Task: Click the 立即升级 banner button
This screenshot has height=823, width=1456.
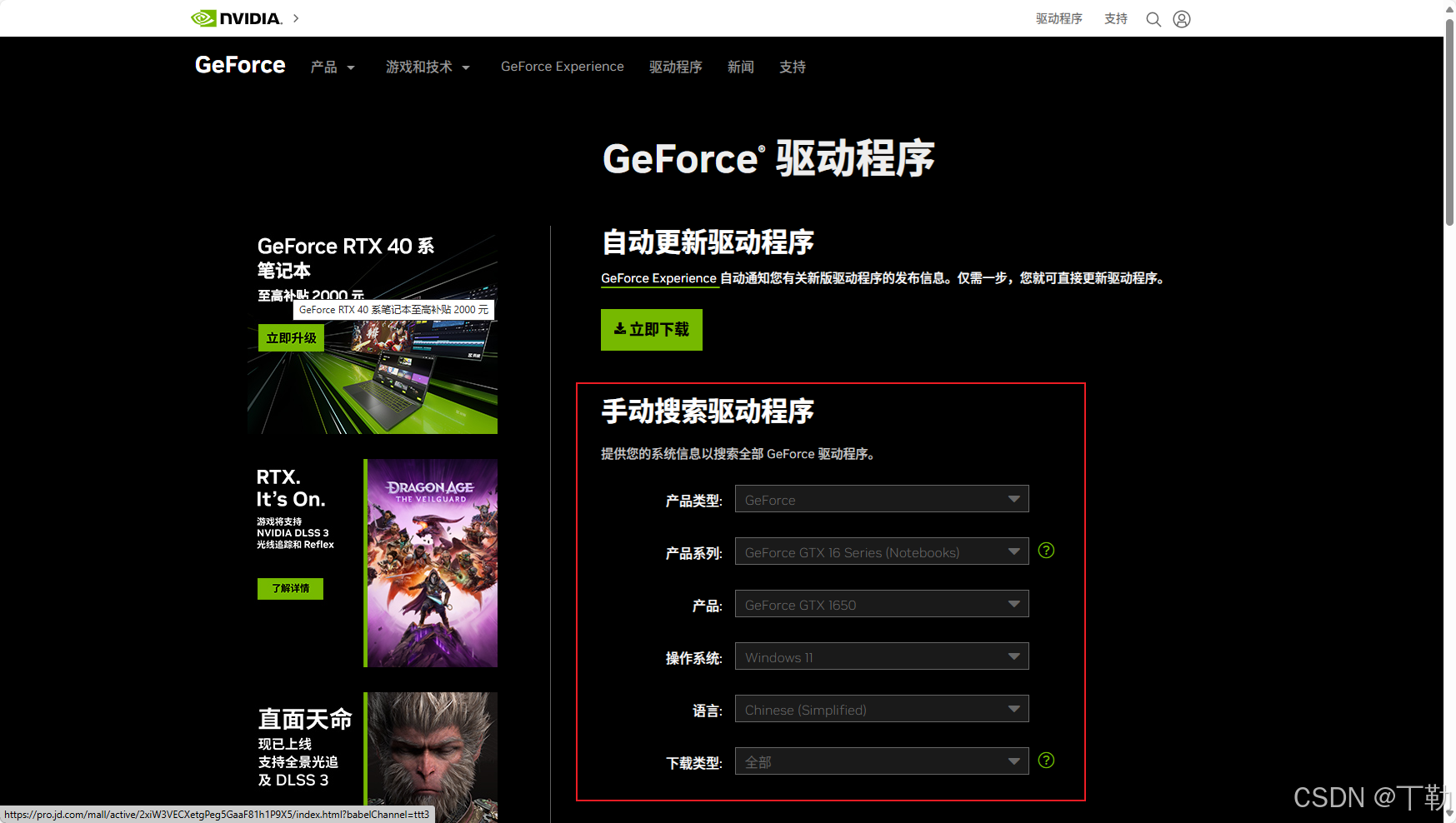Action: pos(291,337)
